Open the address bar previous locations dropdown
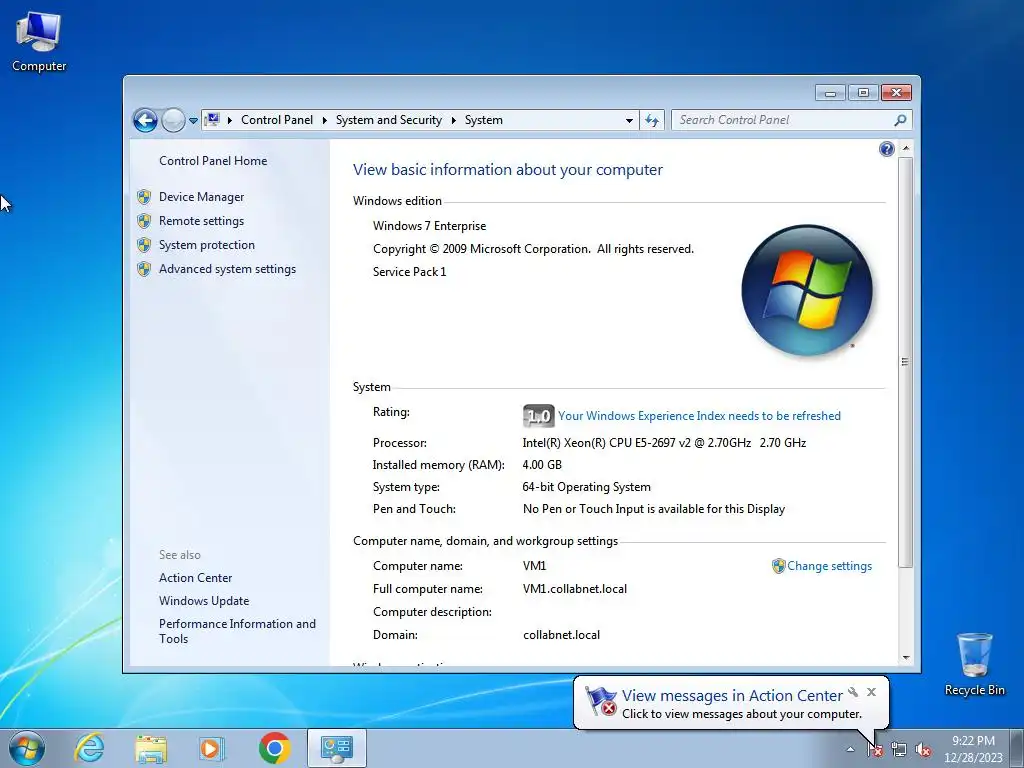Viewport: 1024px width, 768px height. pyautogui.click(x=629, y=120)
